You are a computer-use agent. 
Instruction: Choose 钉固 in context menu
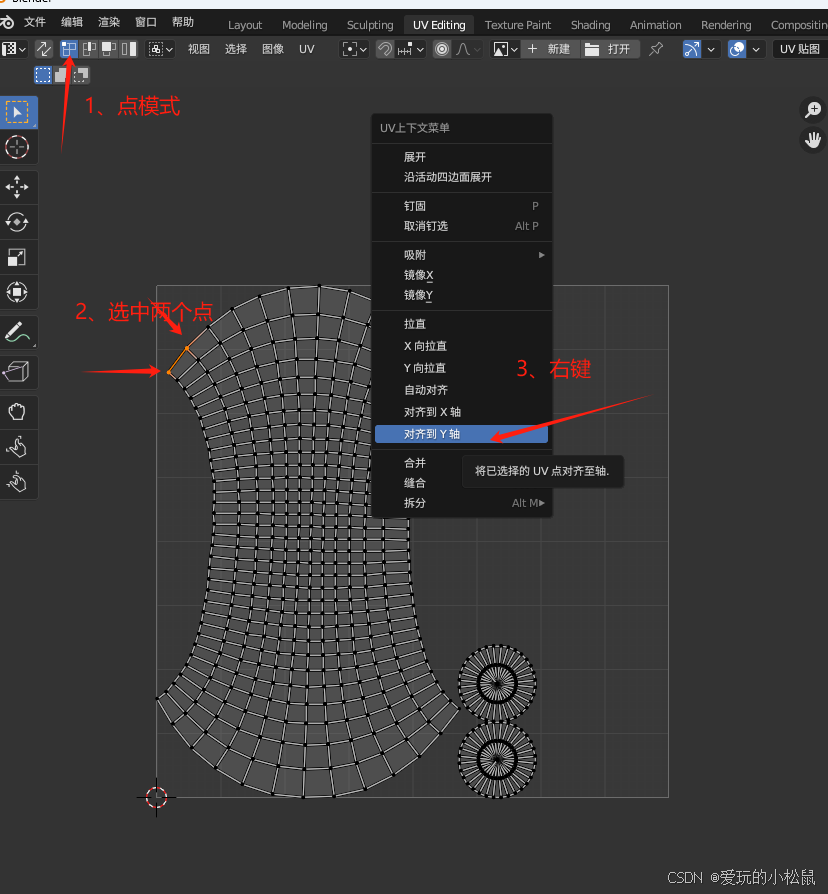coord(461,206)
